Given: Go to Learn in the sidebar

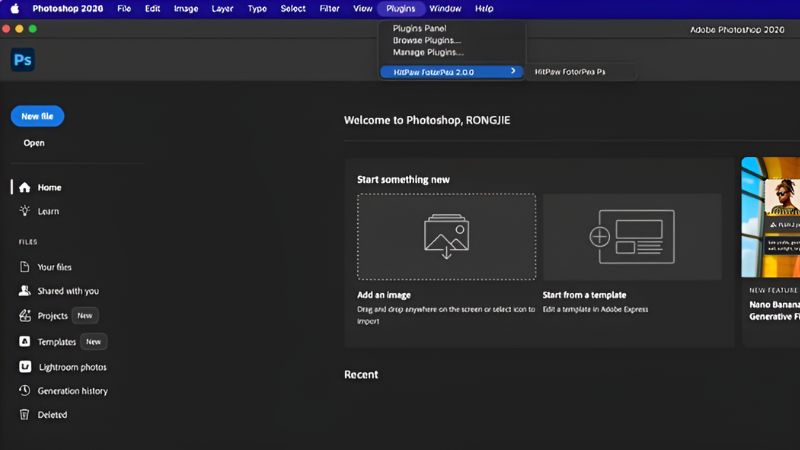Looking at the screenshot, I should [x=48, y=211].
